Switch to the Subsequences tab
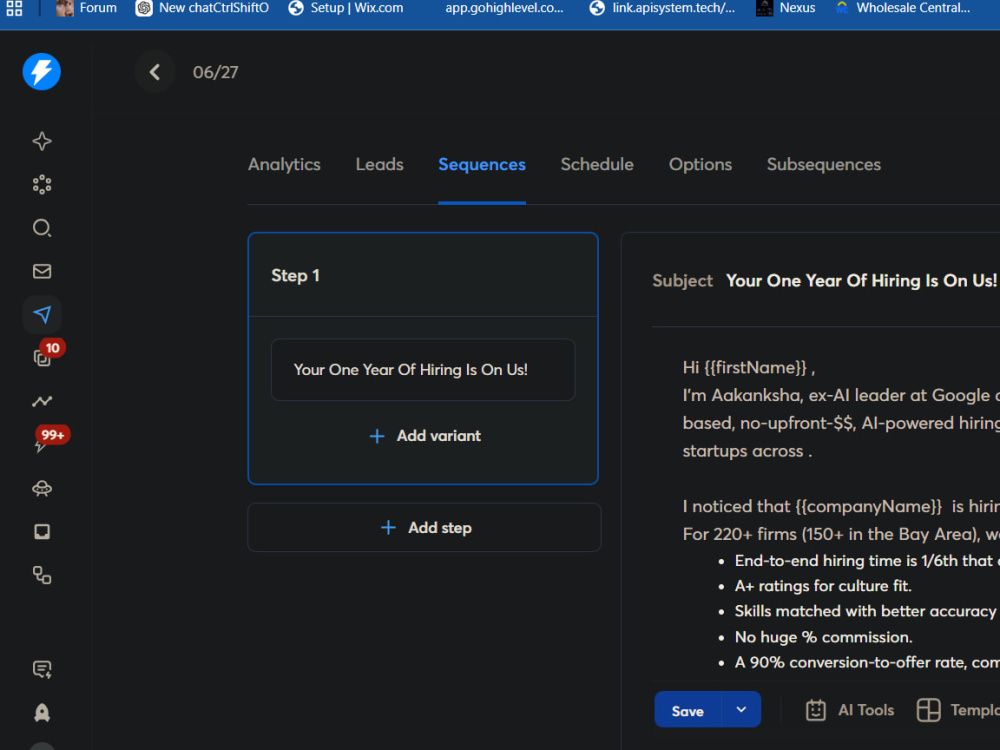The image size is (1000, 750). pyautogui.click(x=823, y=165)
